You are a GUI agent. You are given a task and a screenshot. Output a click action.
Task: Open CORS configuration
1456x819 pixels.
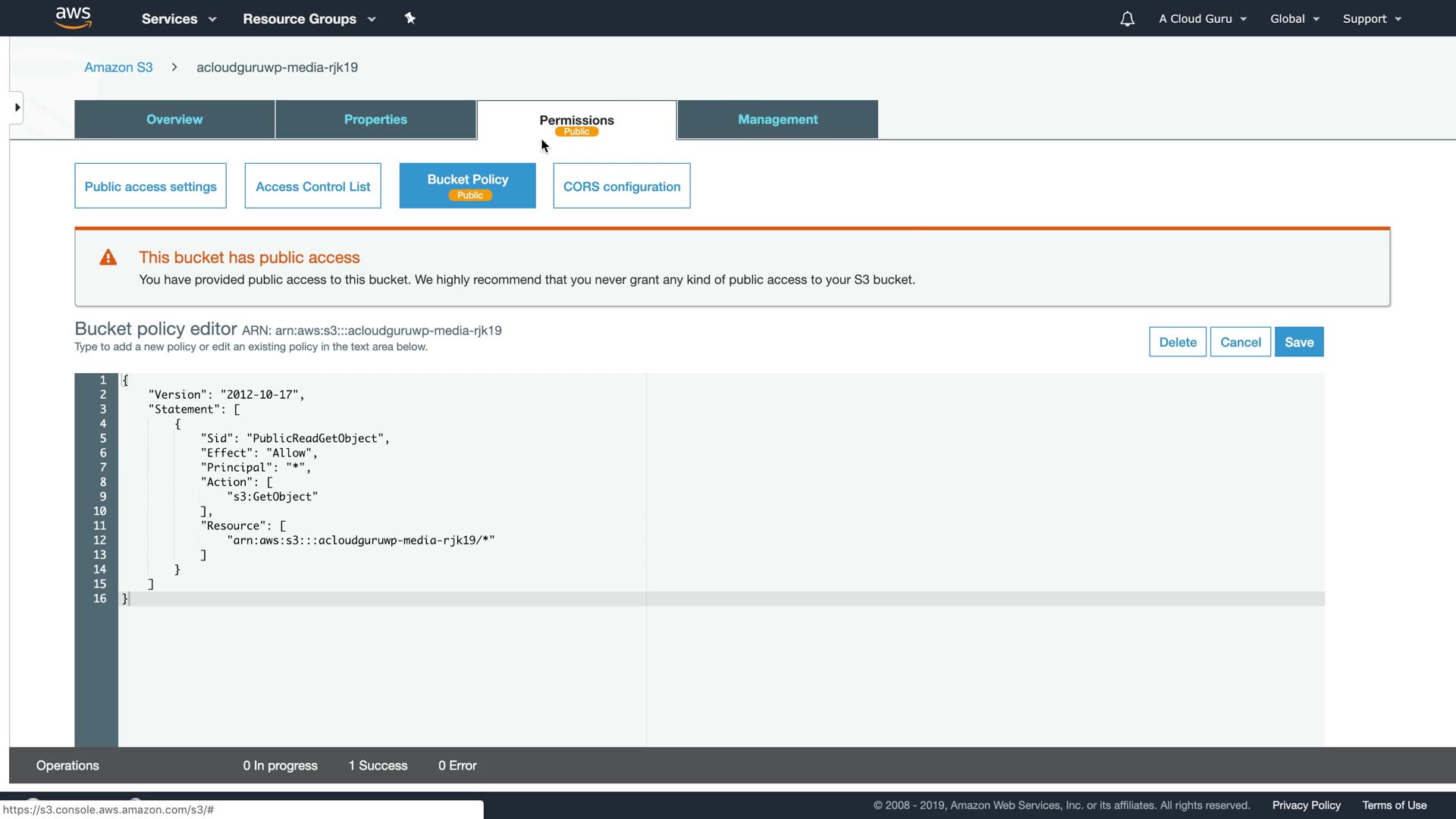(x=621, y=187)
